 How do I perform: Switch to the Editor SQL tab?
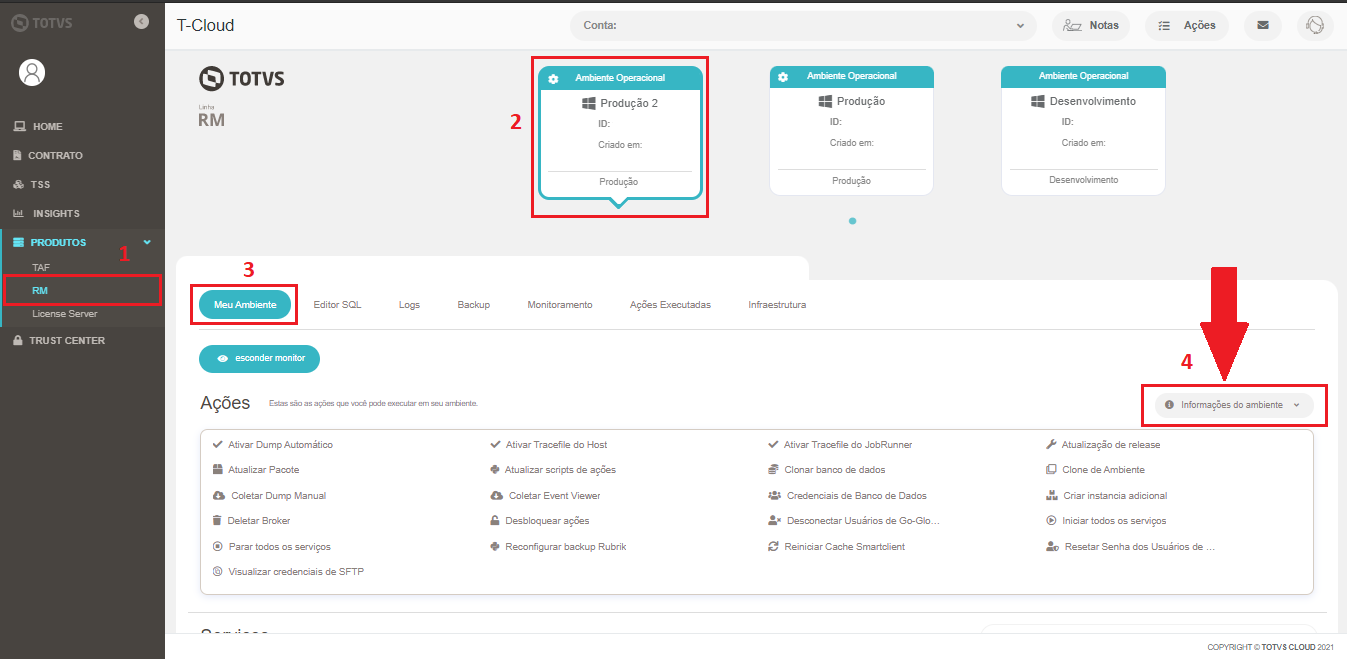338,304
